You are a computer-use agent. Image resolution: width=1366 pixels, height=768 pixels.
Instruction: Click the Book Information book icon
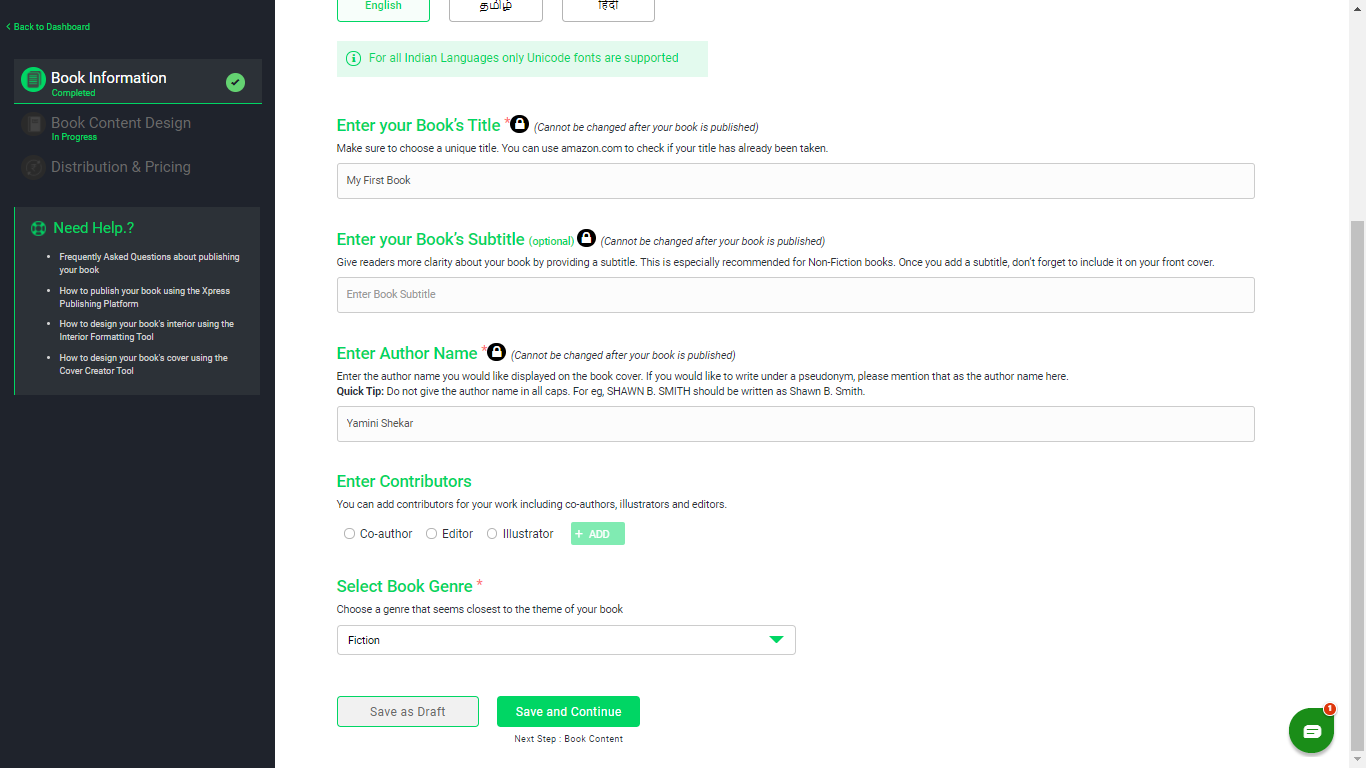33,82
